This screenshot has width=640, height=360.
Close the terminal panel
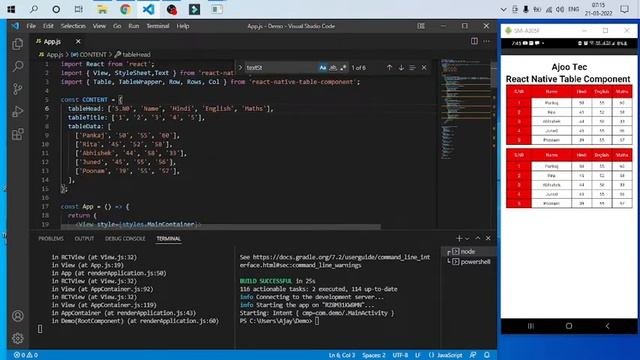pyautogui.click(x=488, y=238)
